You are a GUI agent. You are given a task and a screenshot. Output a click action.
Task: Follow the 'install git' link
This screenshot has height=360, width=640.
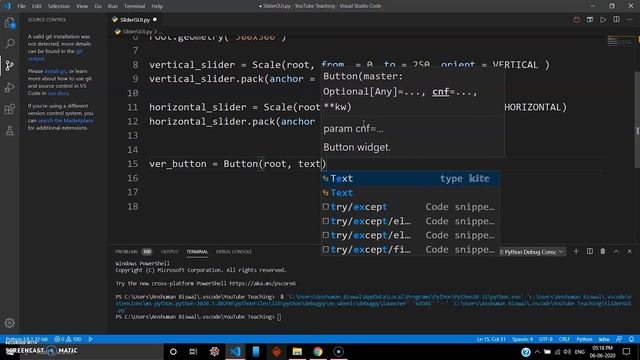pos(55,71)
